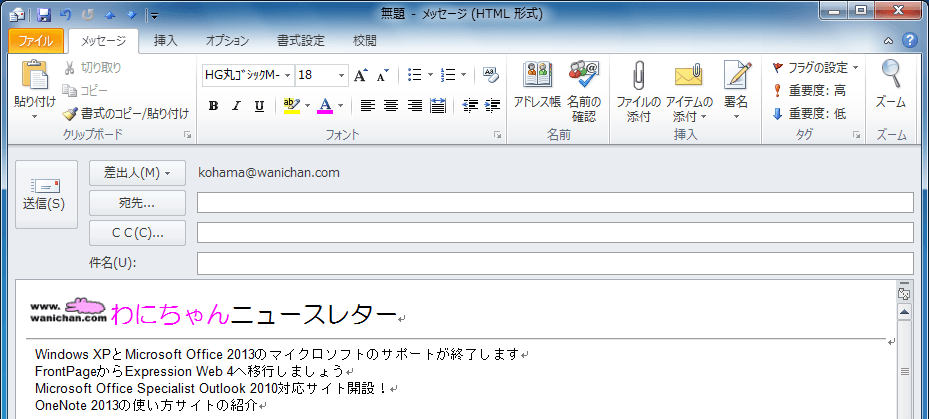Toggle 重要度: 低 low importance

809,113
